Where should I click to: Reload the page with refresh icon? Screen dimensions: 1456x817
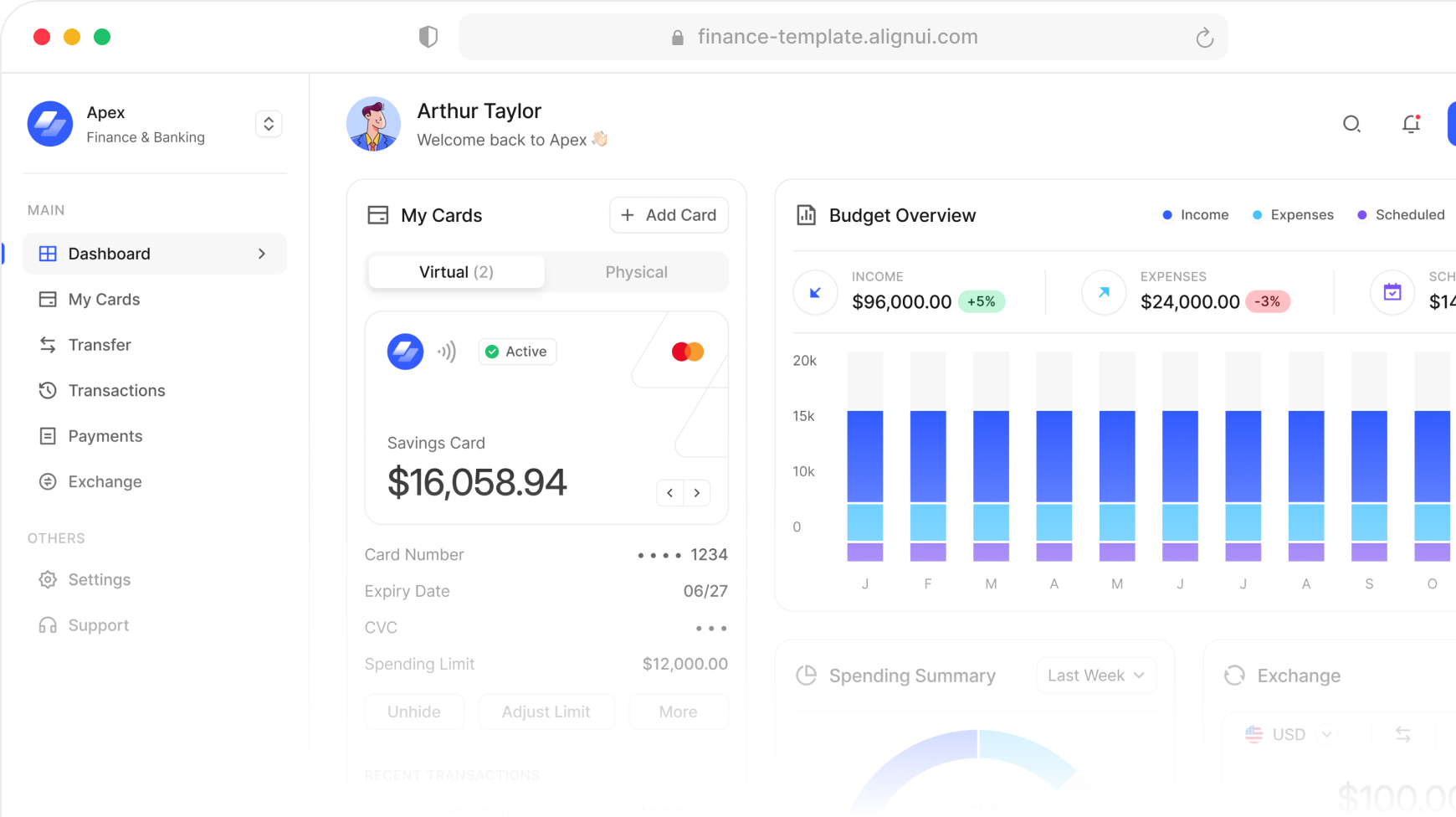[1204, 38]
